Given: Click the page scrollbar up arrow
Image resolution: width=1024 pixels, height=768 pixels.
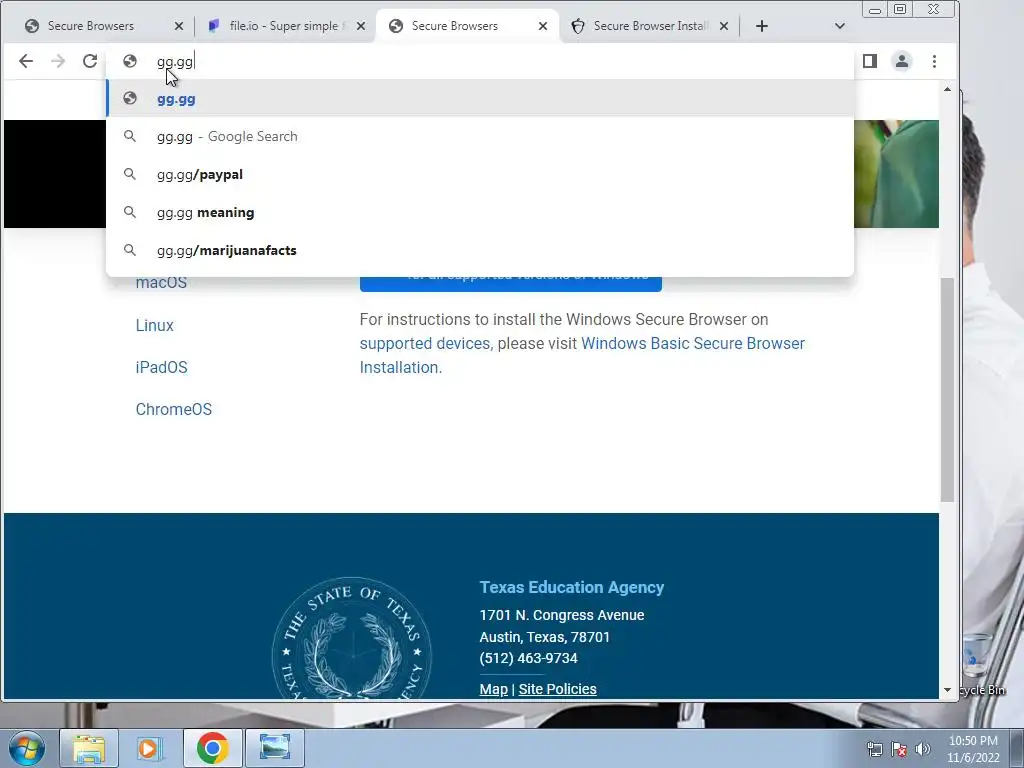Looking at the screenshot, I should [x=947, y=89].
